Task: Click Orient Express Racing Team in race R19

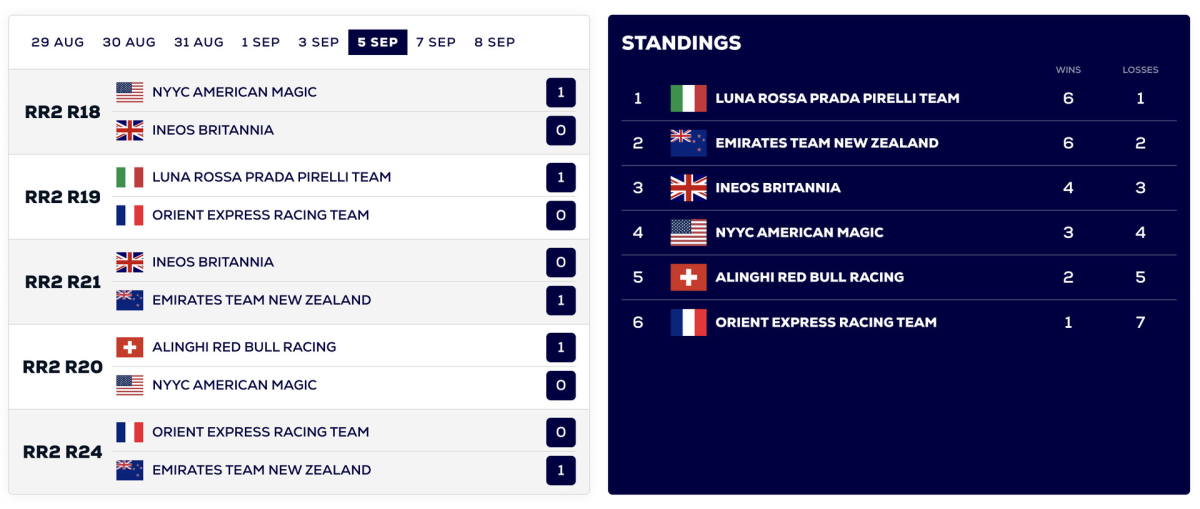Action: 261,215
